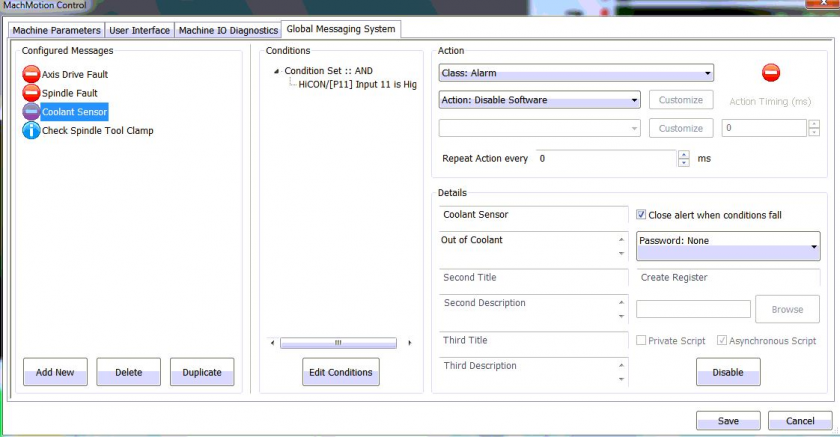The image size is (840, 437).
Task: Click the down arrow in Out of Coolant field
Action: (621, 253)
